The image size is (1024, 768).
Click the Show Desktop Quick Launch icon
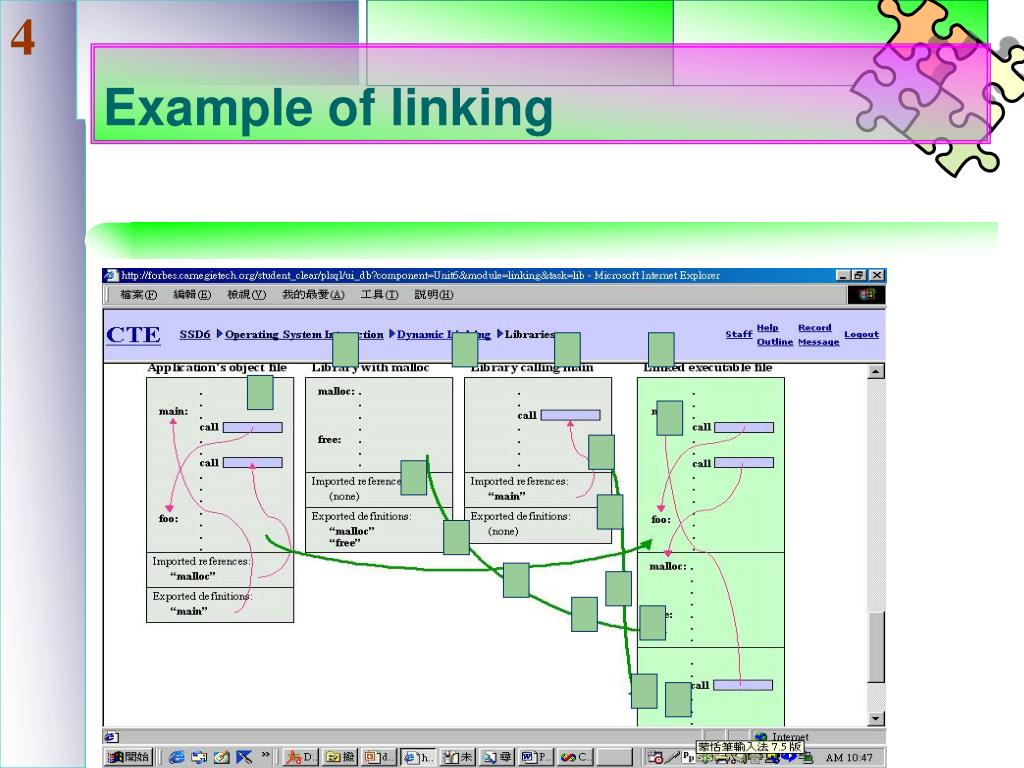199,757
